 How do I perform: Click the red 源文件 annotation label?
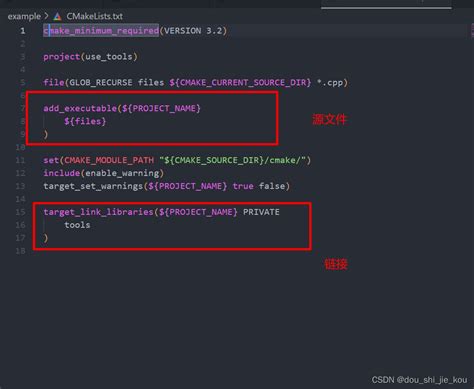pos(330,119)
